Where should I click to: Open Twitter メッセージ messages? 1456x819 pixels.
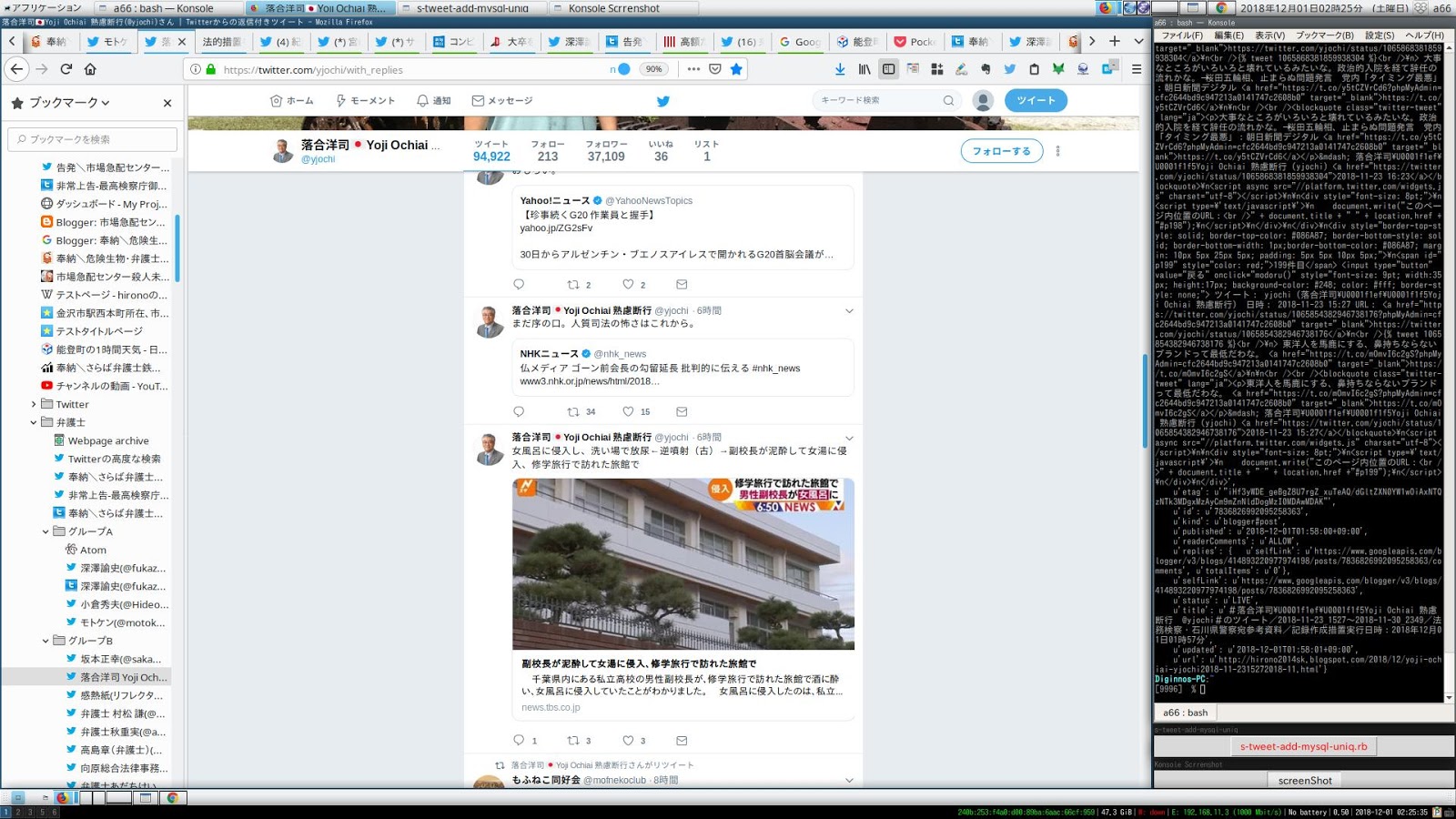click(x=502, y=101)
